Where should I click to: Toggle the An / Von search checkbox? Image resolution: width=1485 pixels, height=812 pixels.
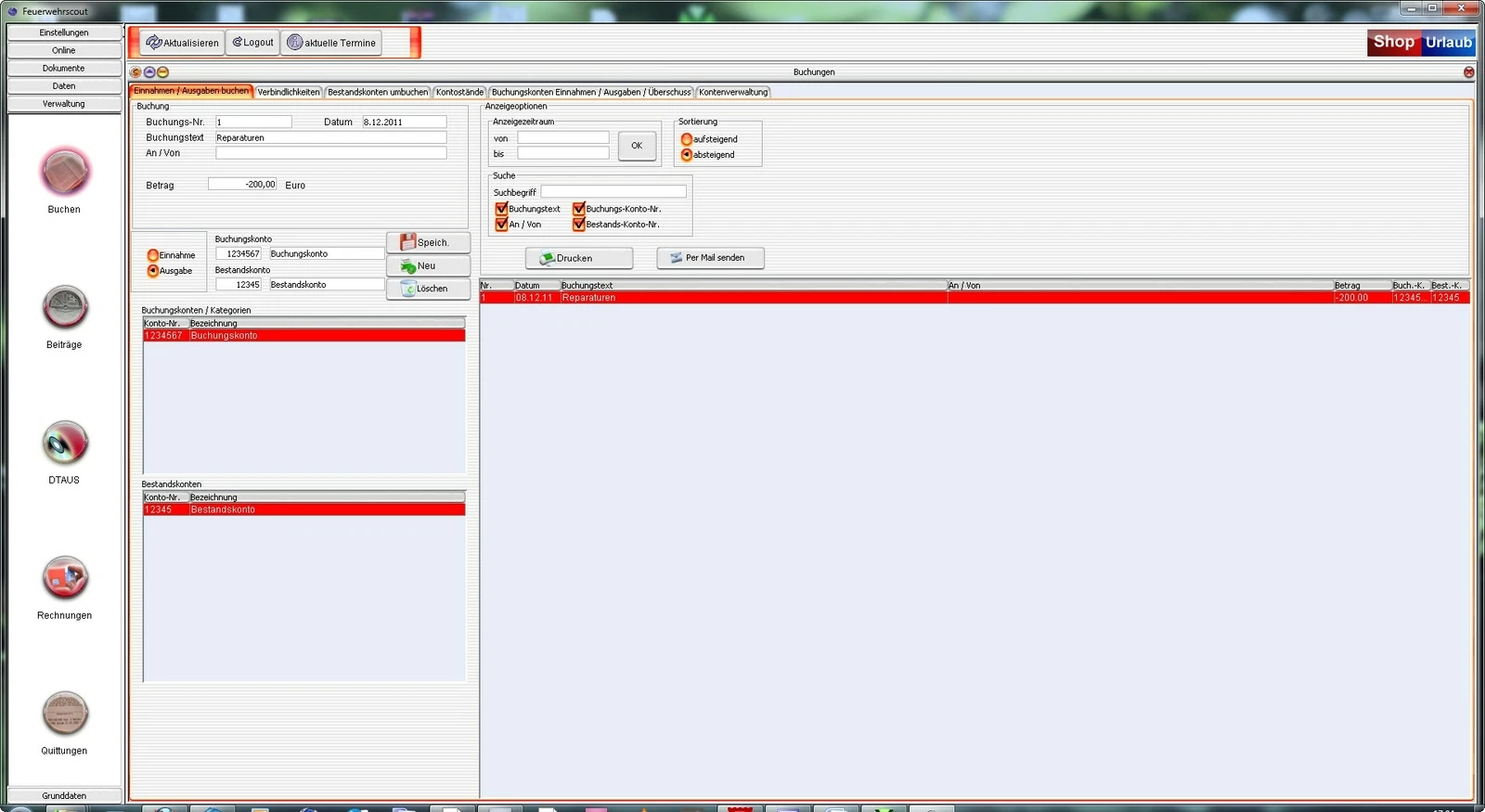click(x=501, y=225)
